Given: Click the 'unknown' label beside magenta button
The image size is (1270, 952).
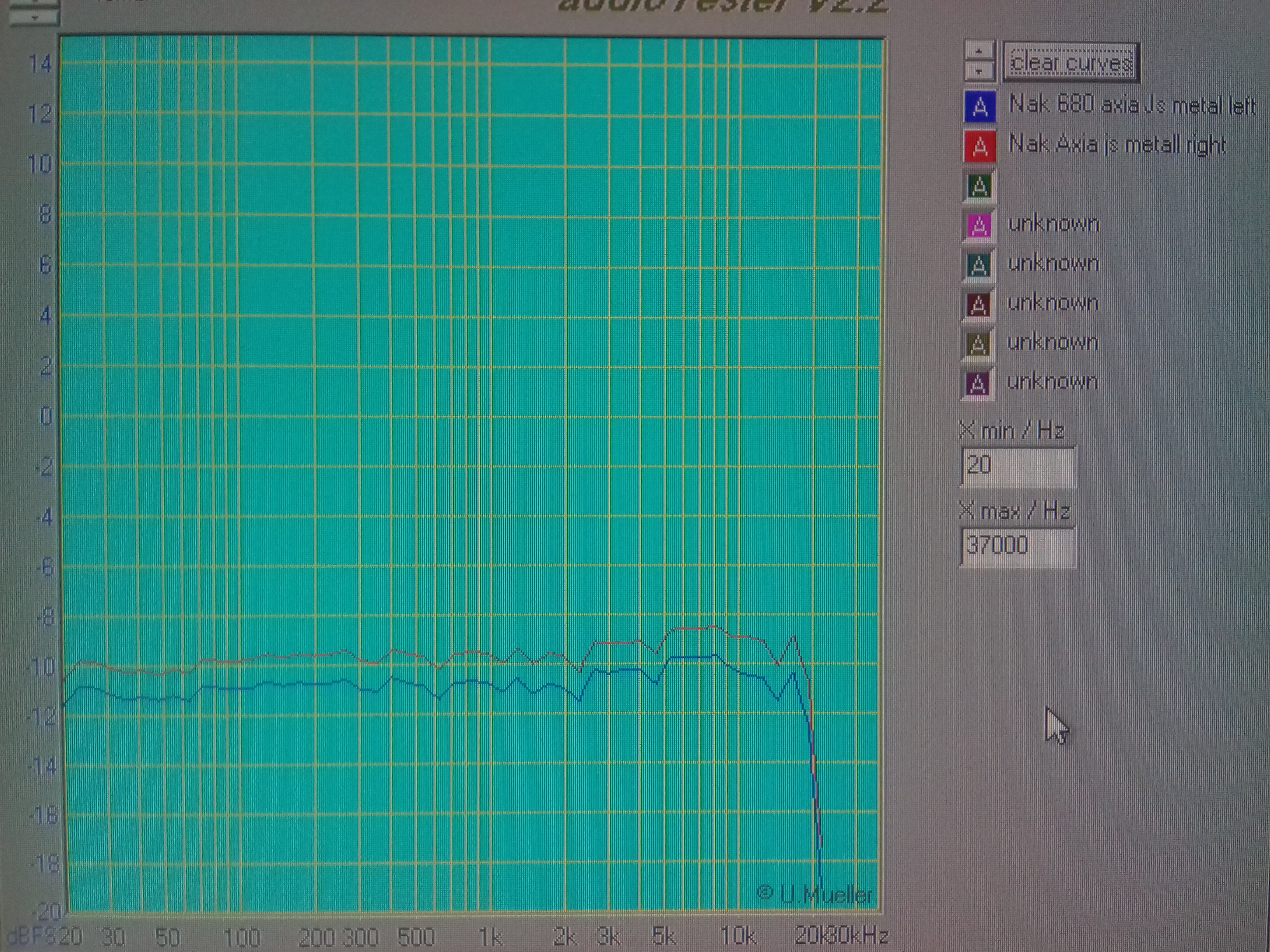Looking at the screenshot, I should click(1054, 224).
